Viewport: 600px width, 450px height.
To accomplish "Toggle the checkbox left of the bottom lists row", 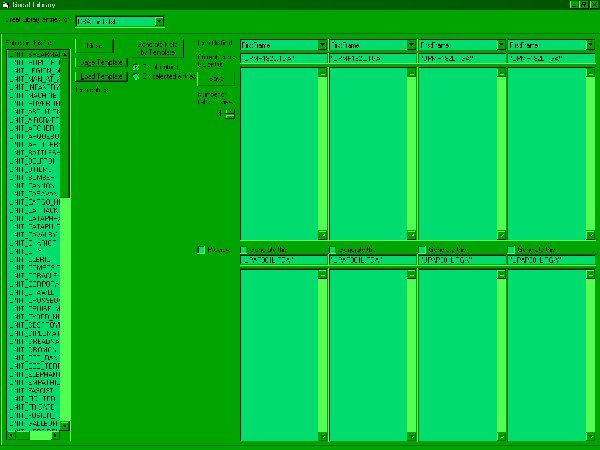I will (x=201, y=249).
